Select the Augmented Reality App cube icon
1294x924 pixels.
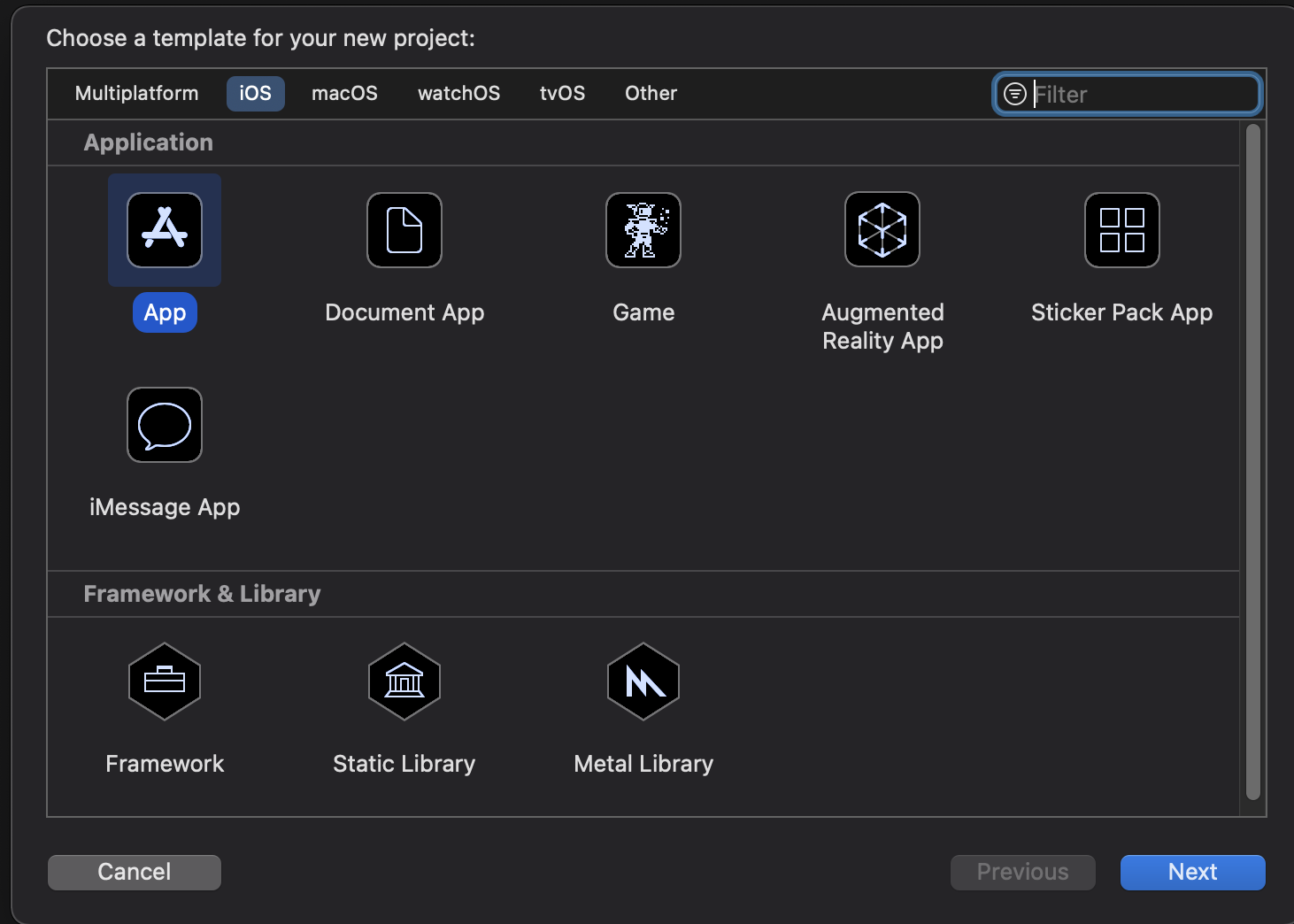pyautogui.click(x=882, y=230)
